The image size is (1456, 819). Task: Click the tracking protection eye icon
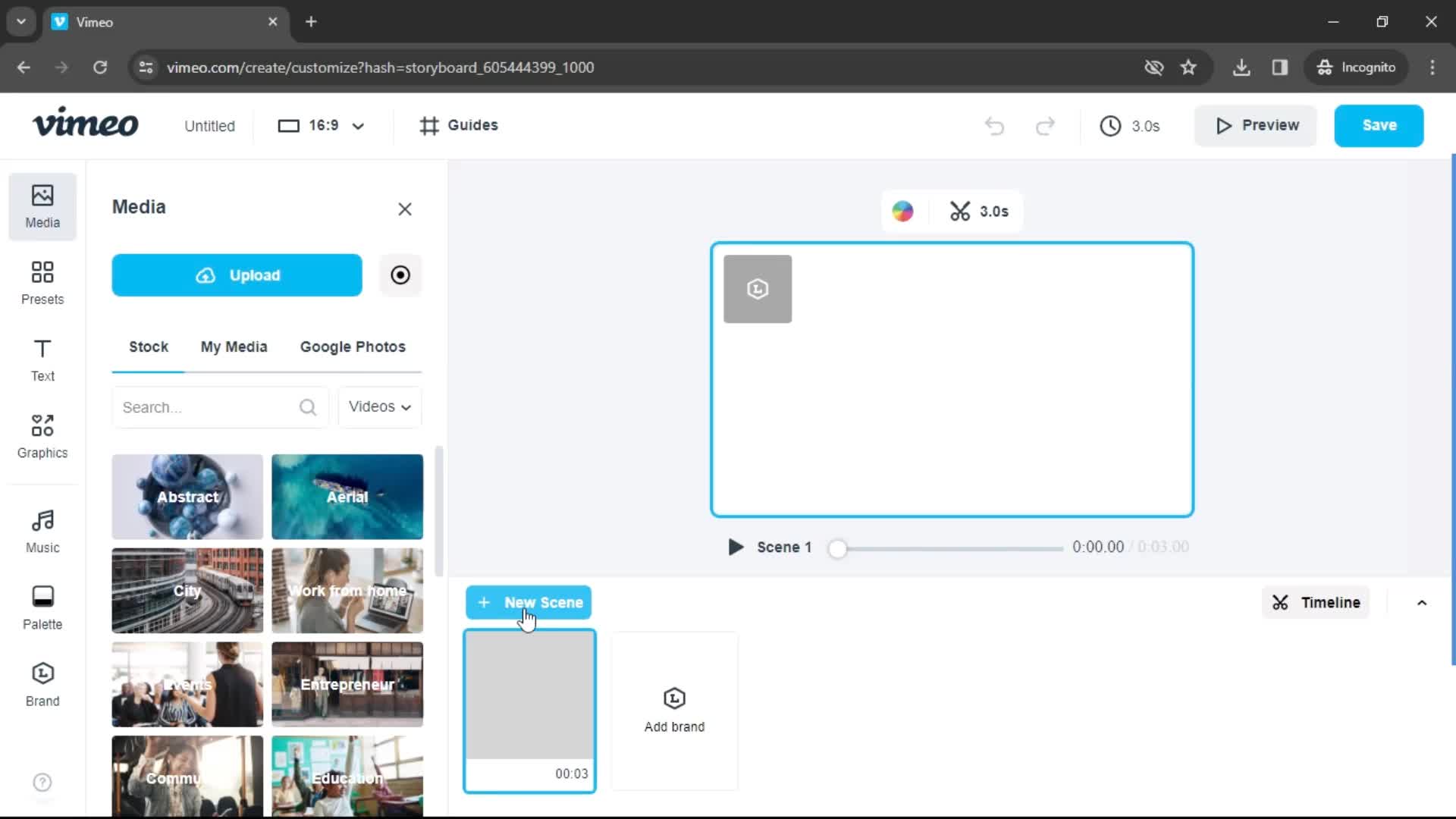pos(1153,67)
